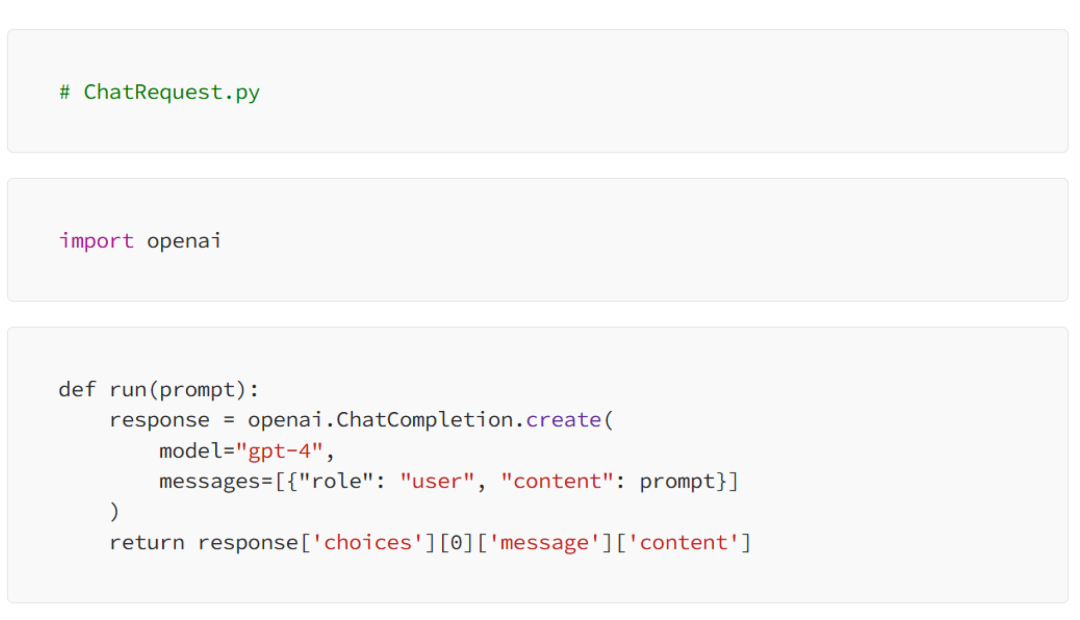Click the 'content' string in return line
The width and height of the screenshot is (1080, 620).
(687, 543)
